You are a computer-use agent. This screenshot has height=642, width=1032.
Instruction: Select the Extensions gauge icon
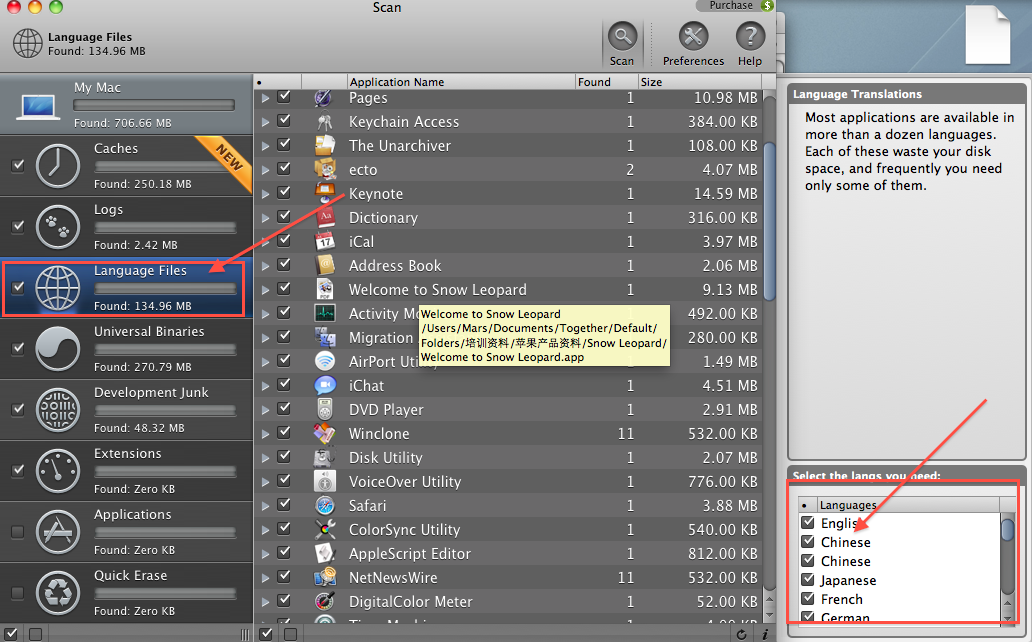57,471
